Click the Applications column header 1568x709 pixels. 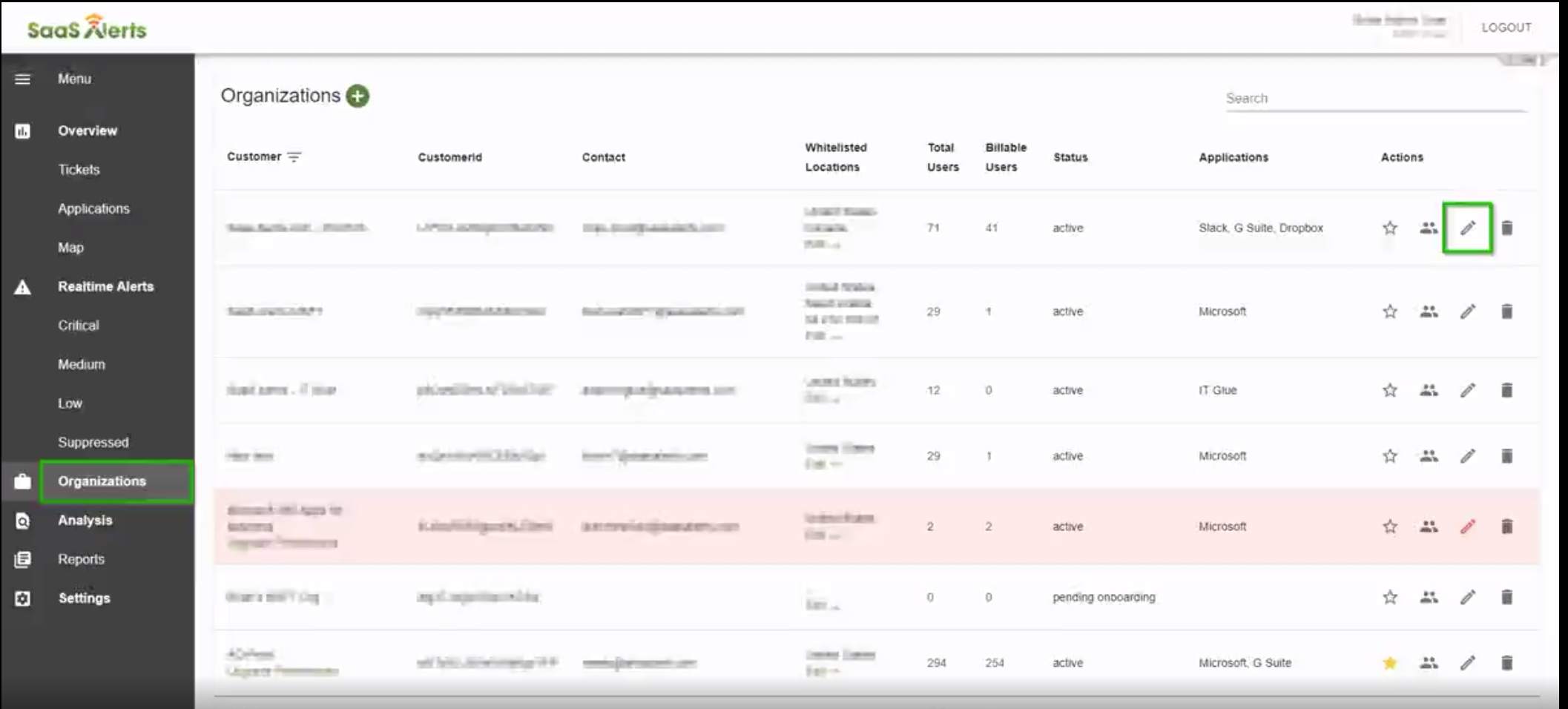tap(1233, 157)
